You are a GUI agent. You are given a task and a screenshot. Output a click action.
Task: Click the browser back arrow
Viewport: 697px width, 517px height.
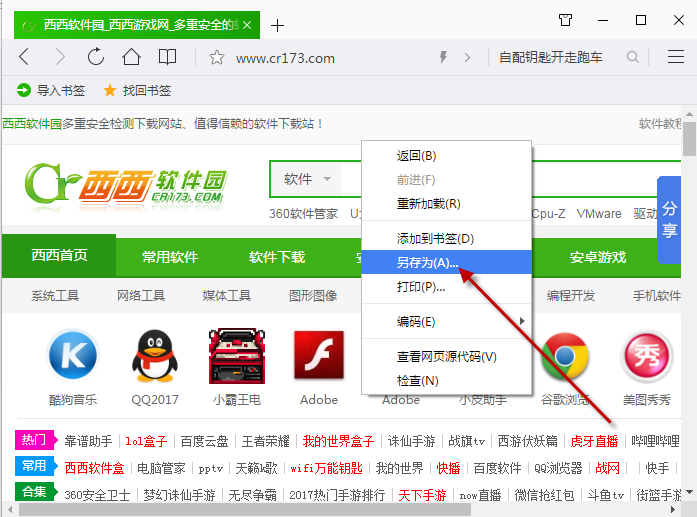pos(24,57)
